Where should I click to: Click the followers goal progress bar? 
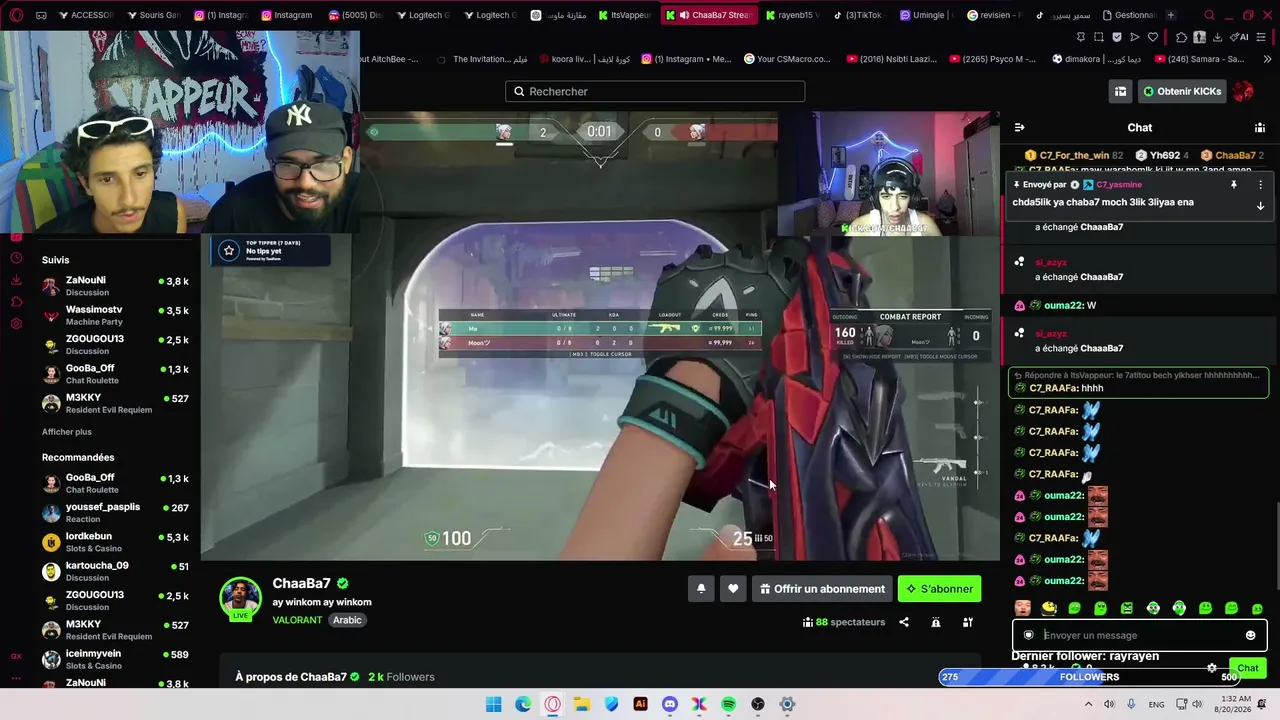click(x=1090, y=677)
